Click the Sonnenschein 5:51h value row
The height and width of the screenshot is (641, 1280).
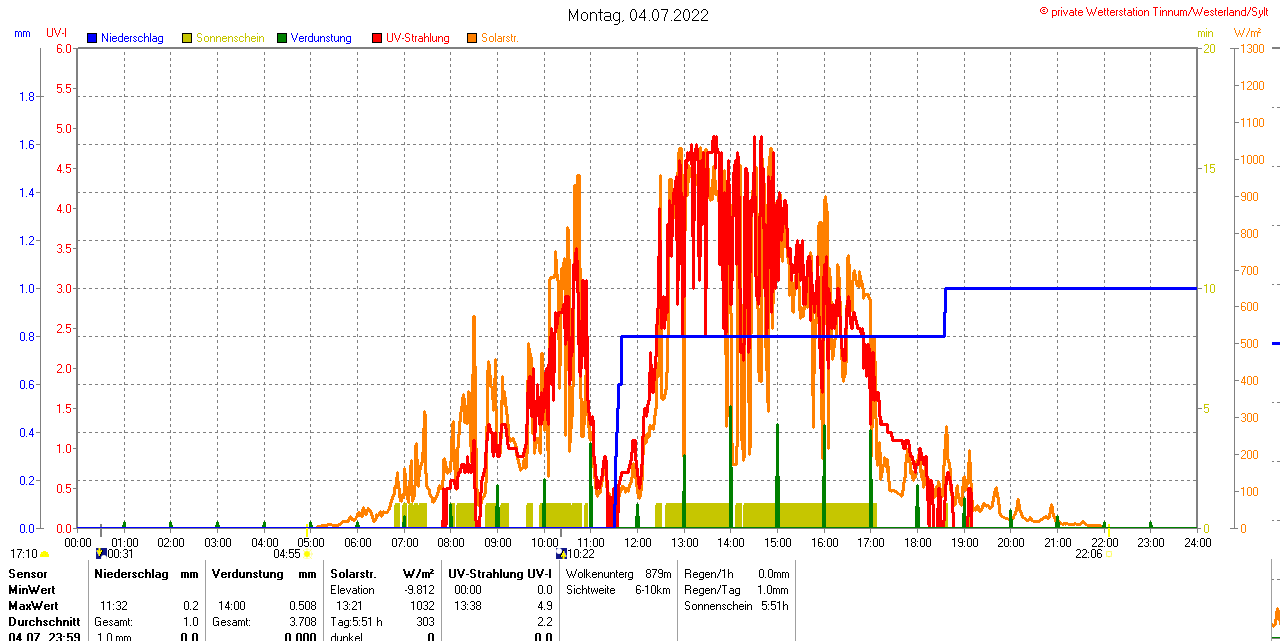pyautogui.click(x=736, y=606)
